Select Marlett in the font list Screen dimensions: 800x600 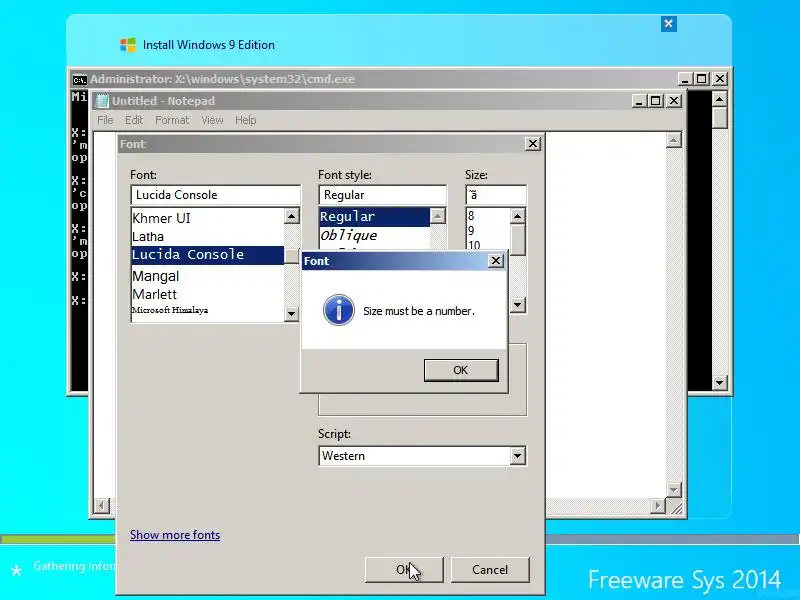[207, 294]
